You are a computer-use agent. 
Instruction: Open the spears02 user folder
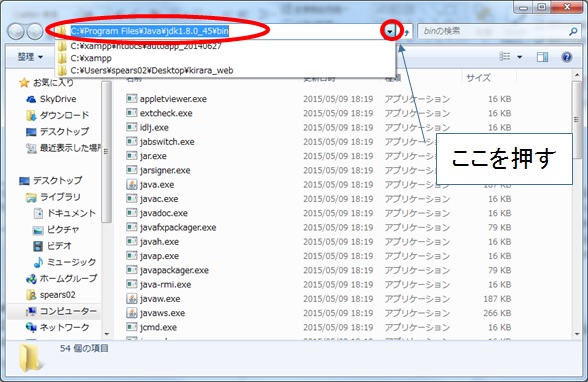click(51, 295)
